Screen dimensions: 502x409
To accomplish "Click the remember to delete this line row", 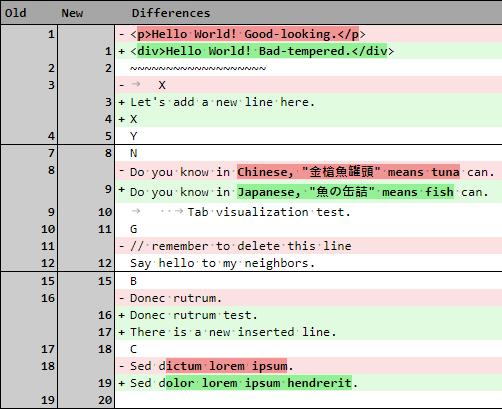I will (309, 246).
